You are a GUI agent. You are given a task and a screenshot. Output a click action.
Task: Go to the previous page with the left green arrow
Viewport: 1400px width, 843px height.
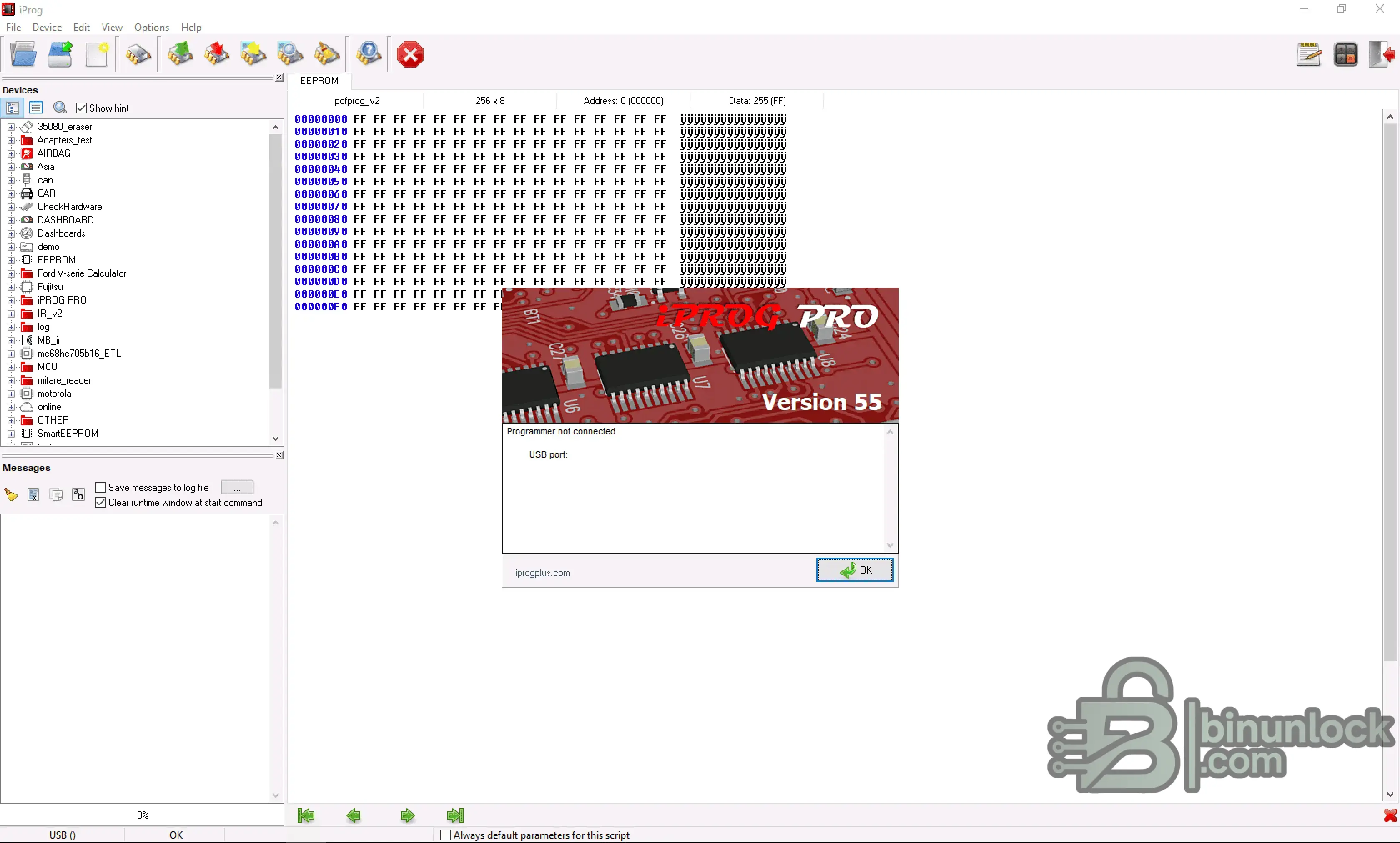coord(353,816)
